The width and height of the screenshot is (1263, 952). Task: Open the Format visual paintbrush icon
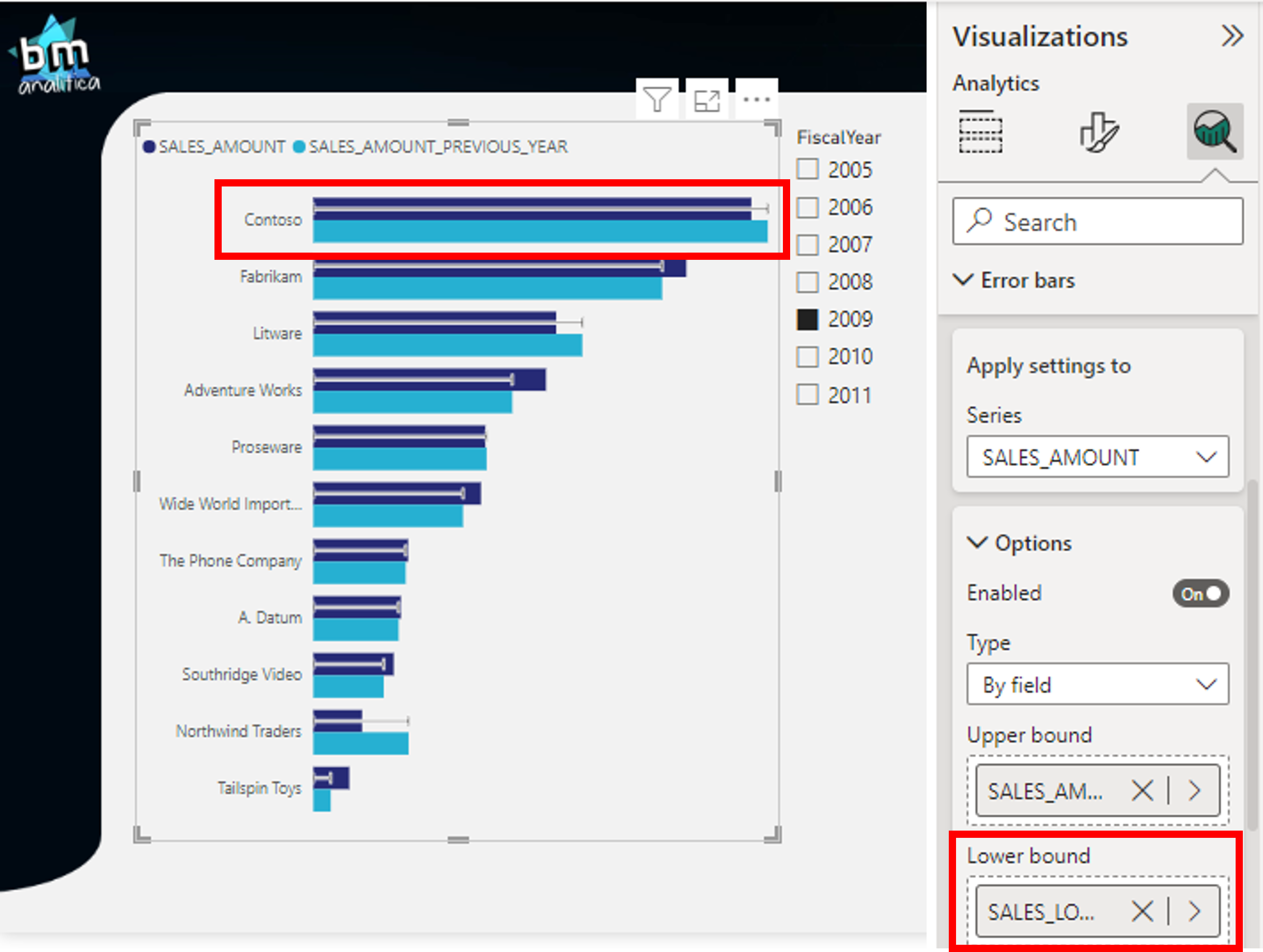(1099, 131)
